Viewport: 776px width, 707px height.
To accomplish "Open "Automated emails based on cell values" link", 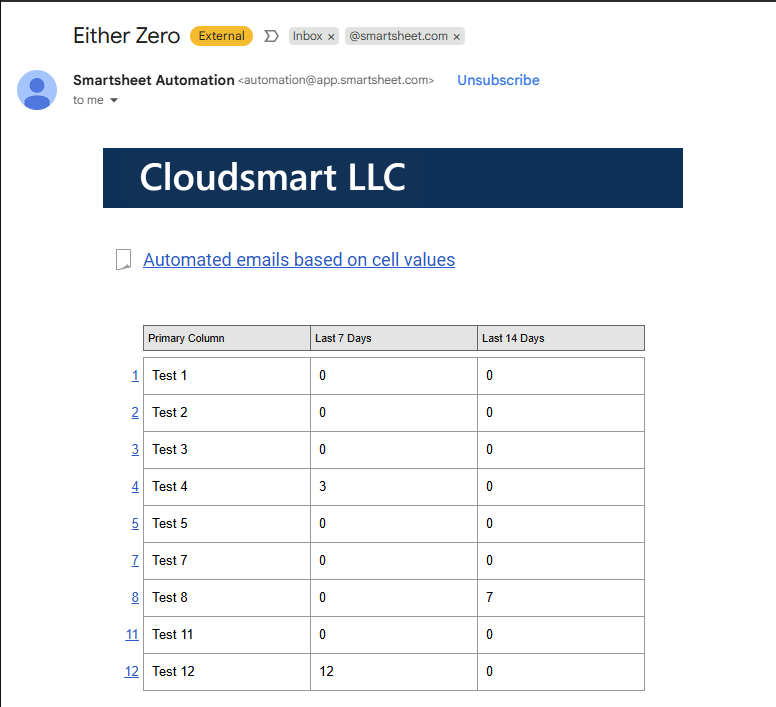I will pyautogui.click(x=299, y=260).
